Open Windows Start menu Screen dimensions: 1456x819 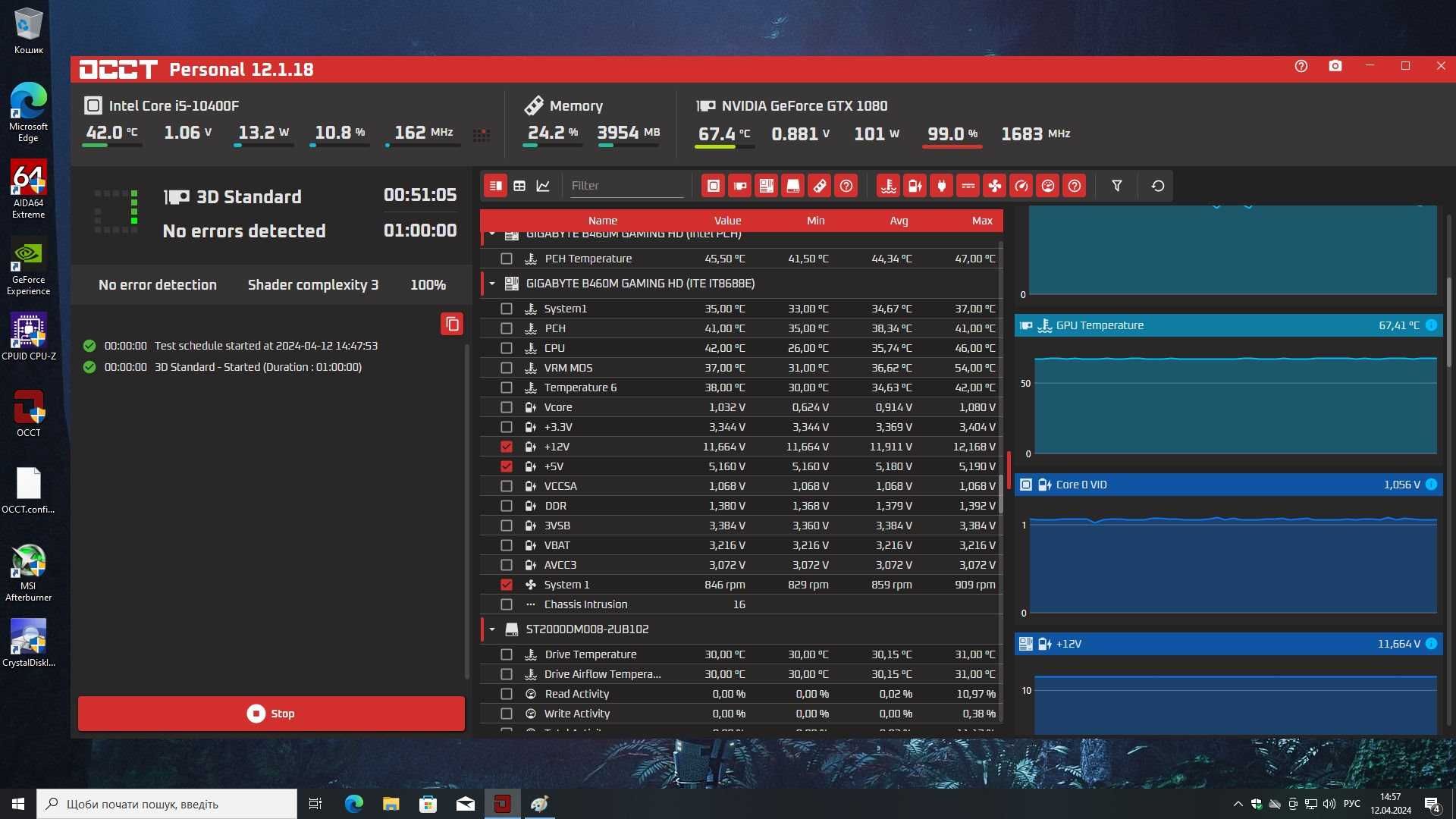[18, 804]
